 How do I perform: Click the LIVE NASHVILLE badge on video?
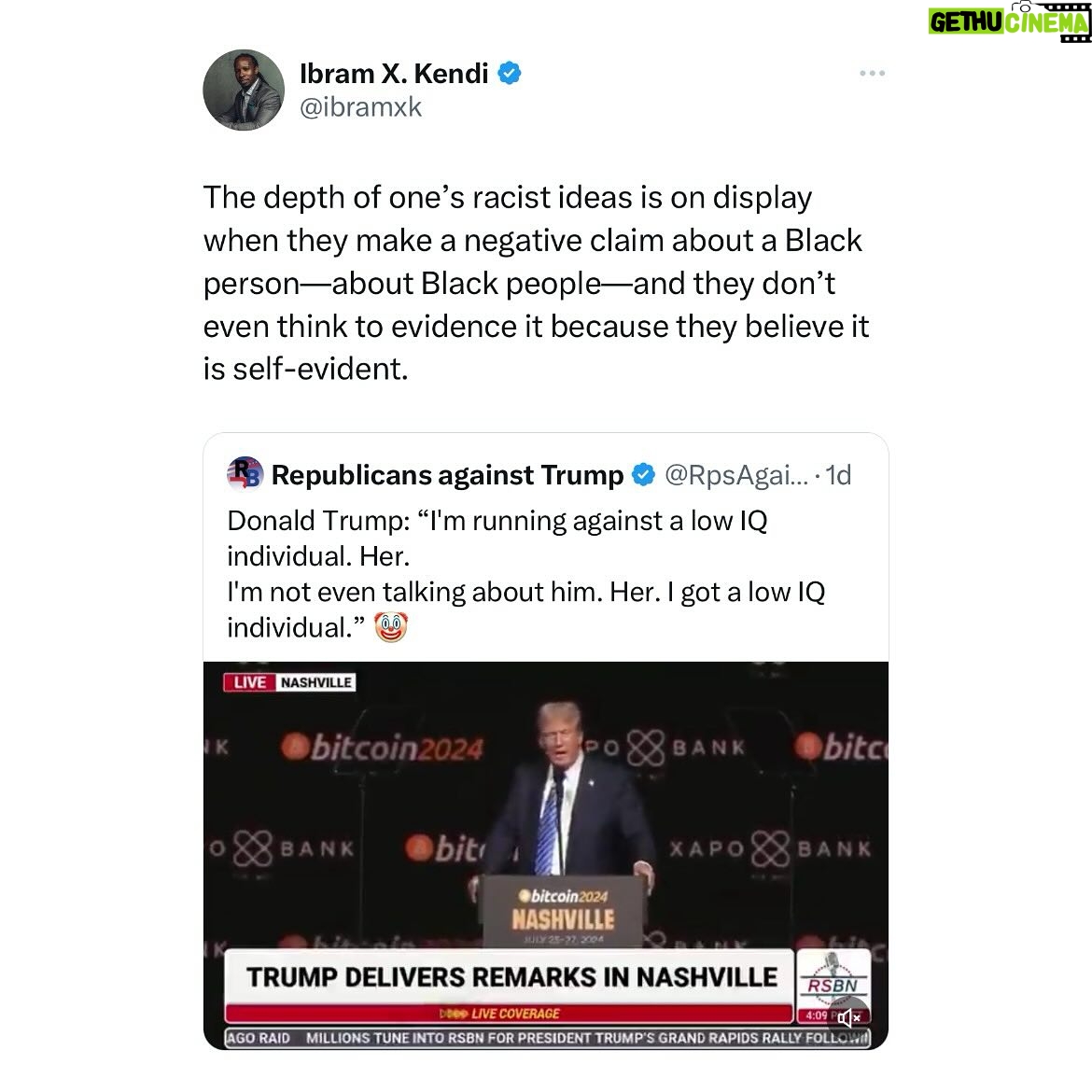click(289, 682)
